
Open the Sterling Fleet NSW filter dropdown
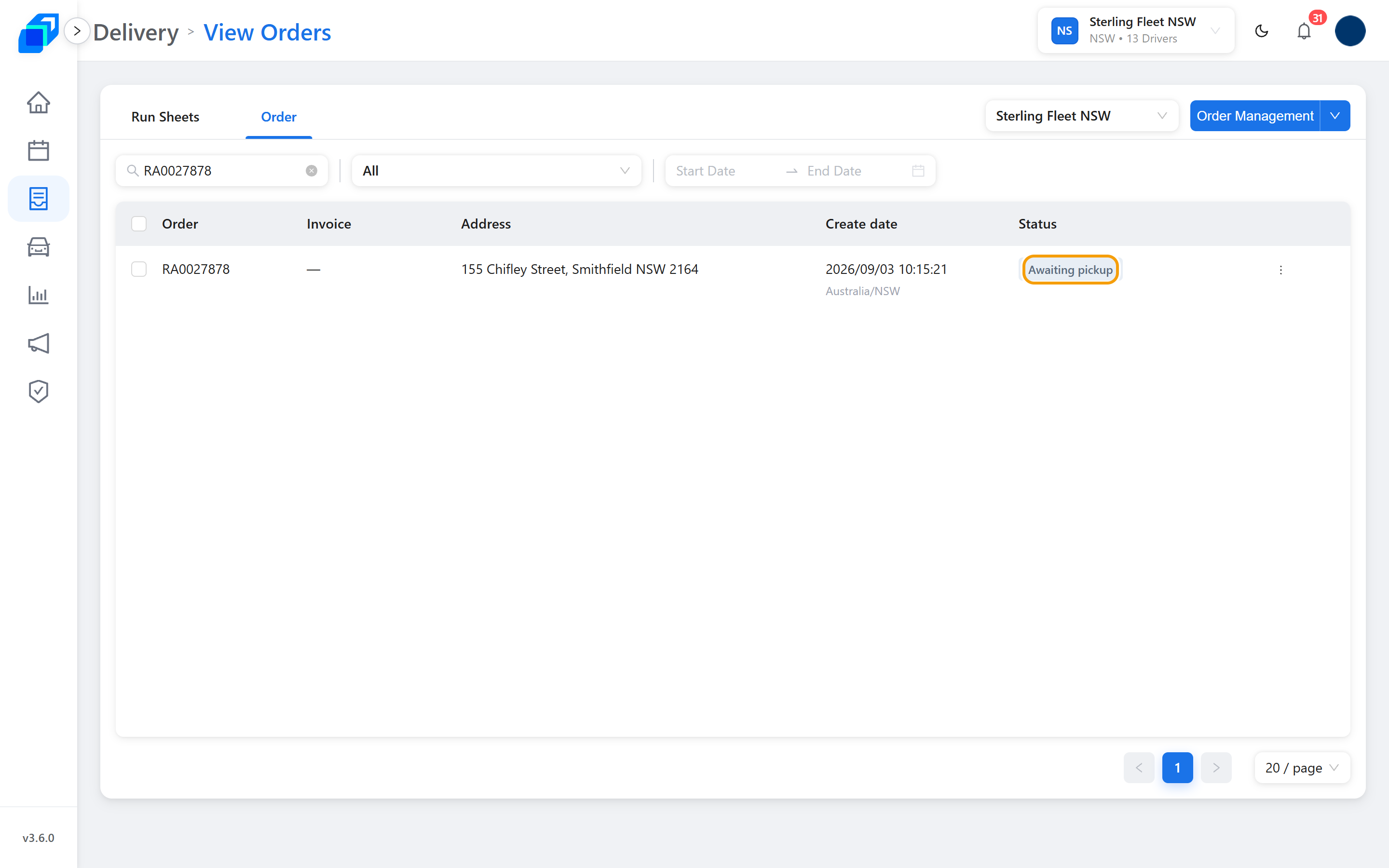coord(1082,116)
